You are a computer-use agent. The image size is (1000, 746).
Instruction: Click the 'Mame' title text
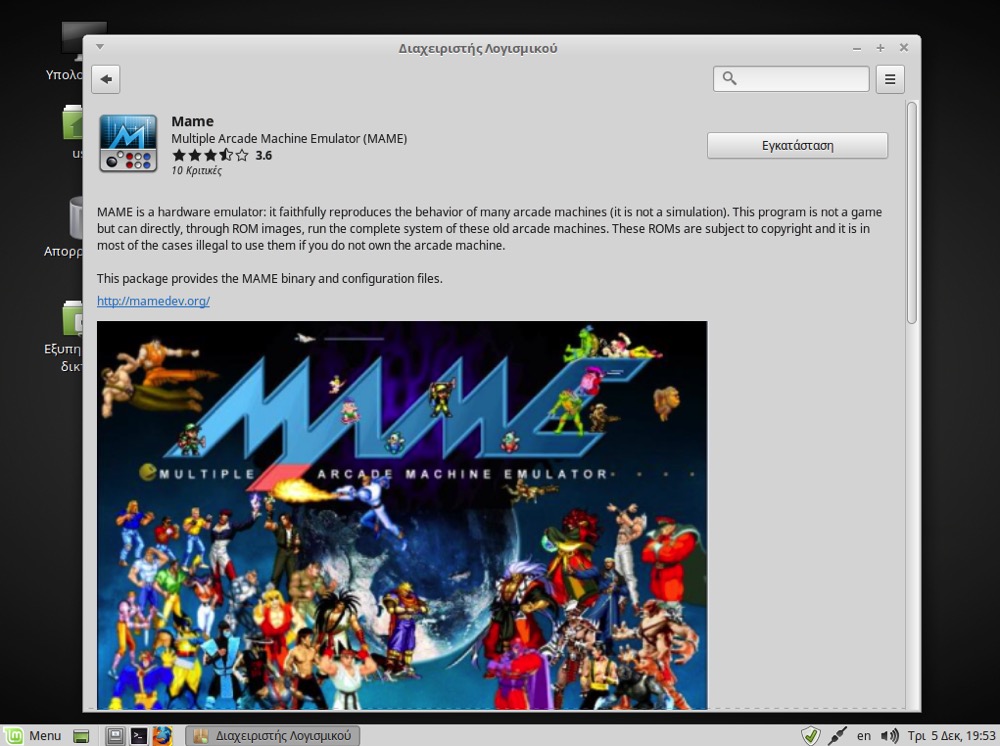coord(192,121)
